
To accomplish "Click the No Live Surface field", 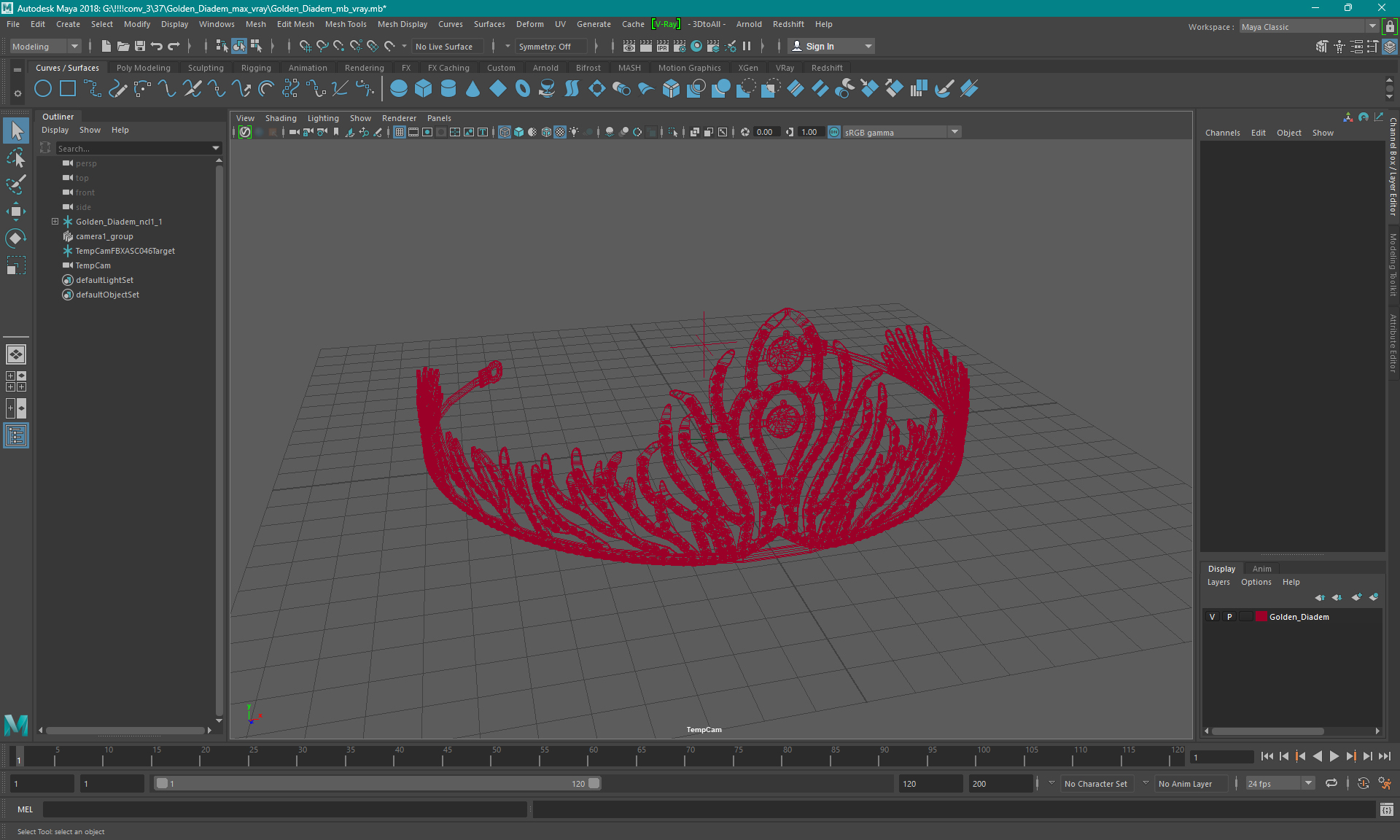I will 447,46.
